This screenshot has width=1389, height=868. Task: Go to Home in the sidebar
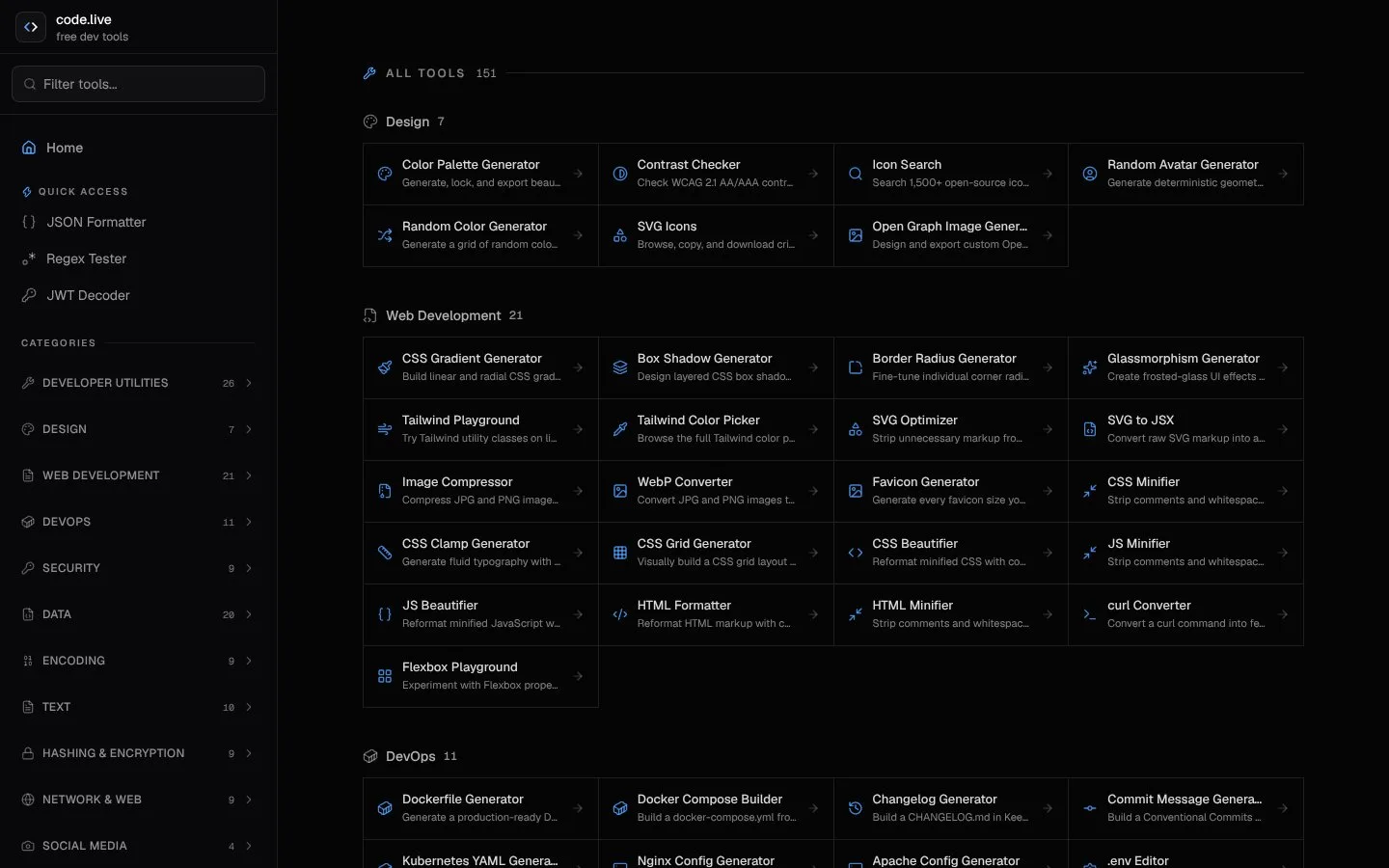(x=138, y=148)
